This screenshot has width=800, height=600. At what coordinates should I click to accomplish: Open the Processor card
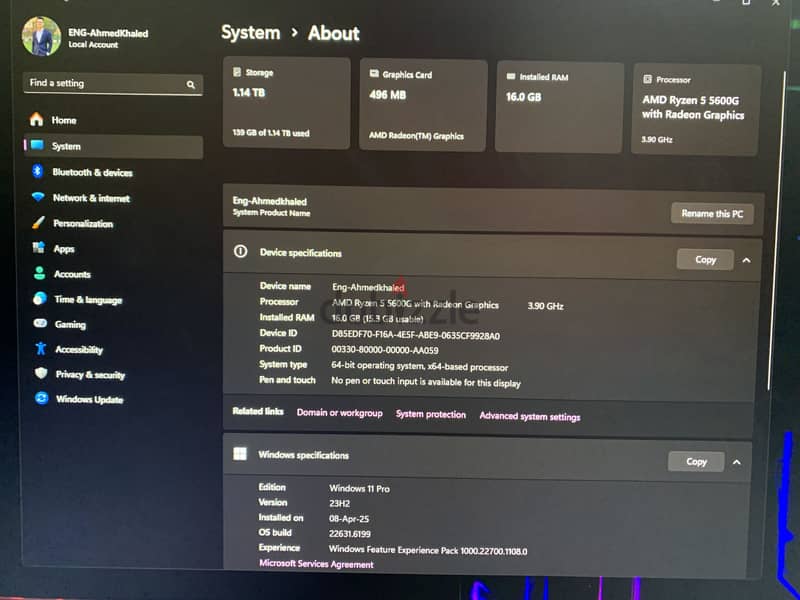point(696,110)
